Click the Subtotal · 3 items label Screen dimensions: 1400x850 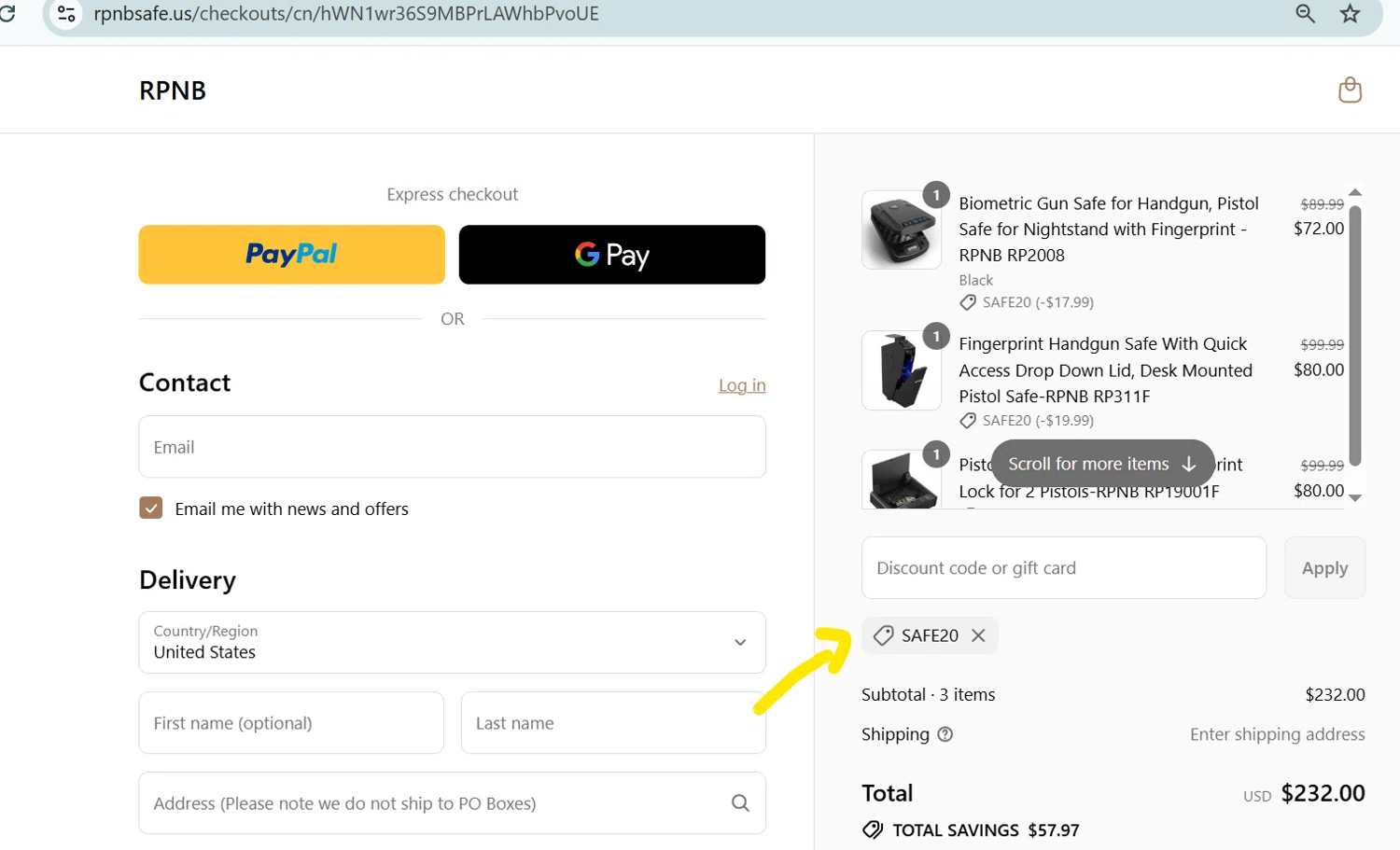point(928,694)
